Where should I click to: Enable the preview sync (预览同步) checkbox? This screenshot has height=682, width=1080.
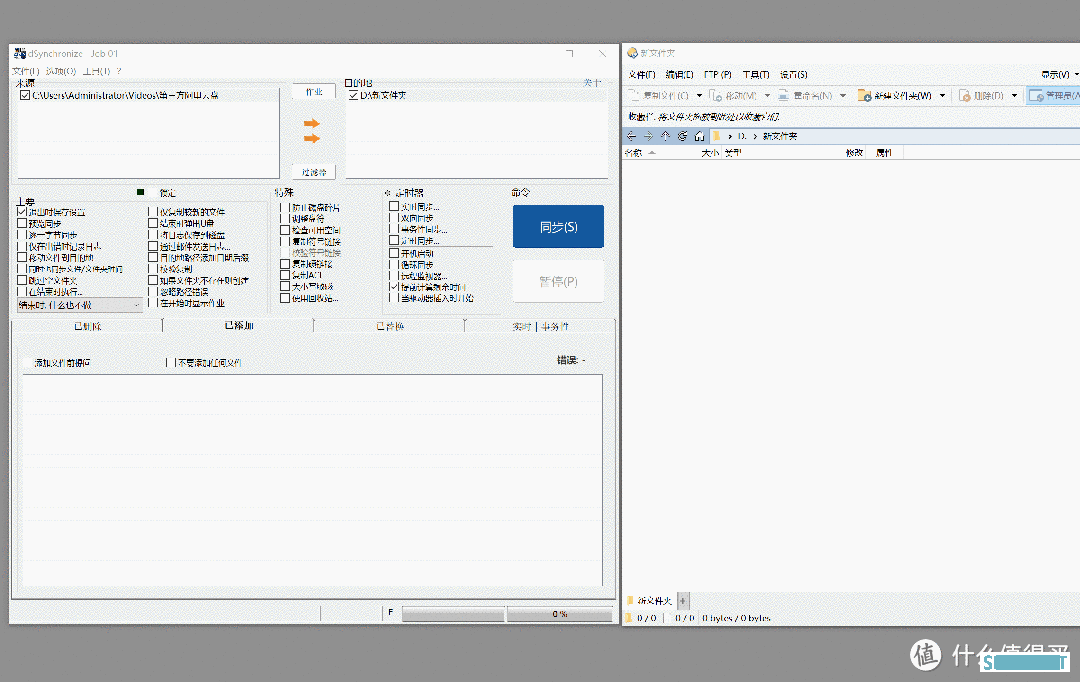tap(22, 224)
